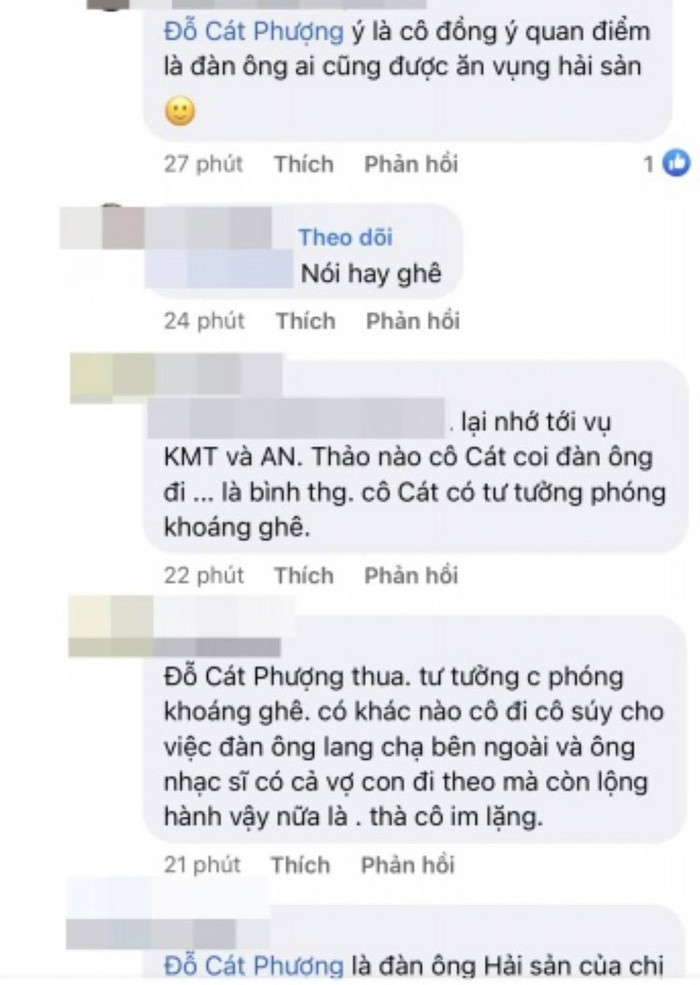
Task: Click Phản hồi under the 21 phút comment
Action: (408, 865)
